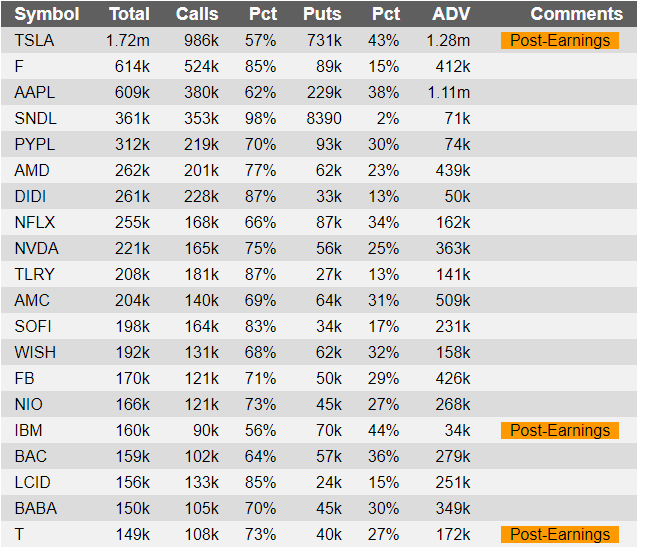The image size is (671, 555).
Task: Click the ADV column header
Action: pyautogui.click(x=451, y=14)
